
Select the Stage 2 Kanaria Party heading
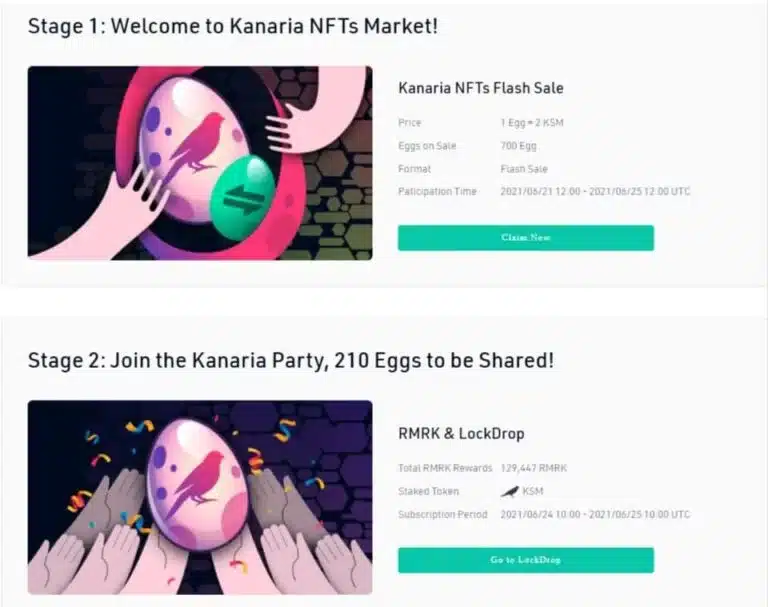(x=290, y=360)
